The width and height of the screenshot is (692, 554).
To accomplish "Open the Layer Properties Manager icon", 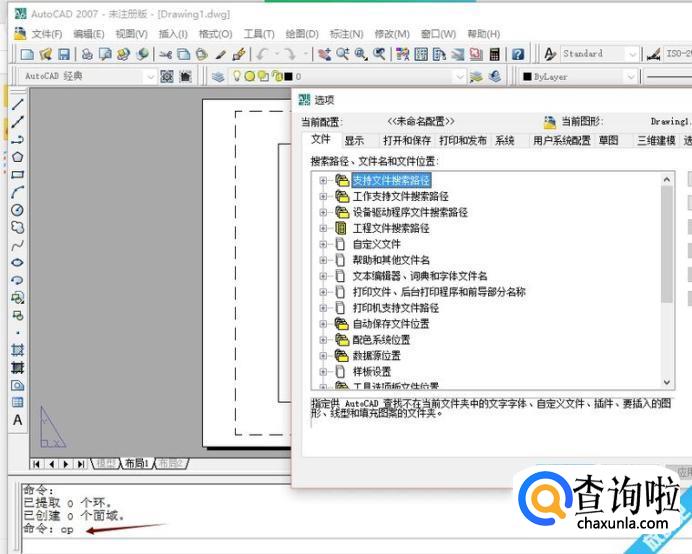I will (x=218, y=77).
